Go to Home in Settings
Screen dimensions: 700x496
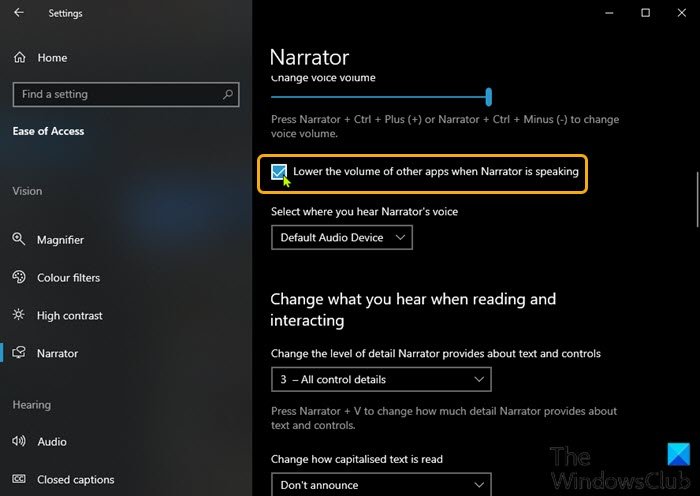(x=52, y=58)
